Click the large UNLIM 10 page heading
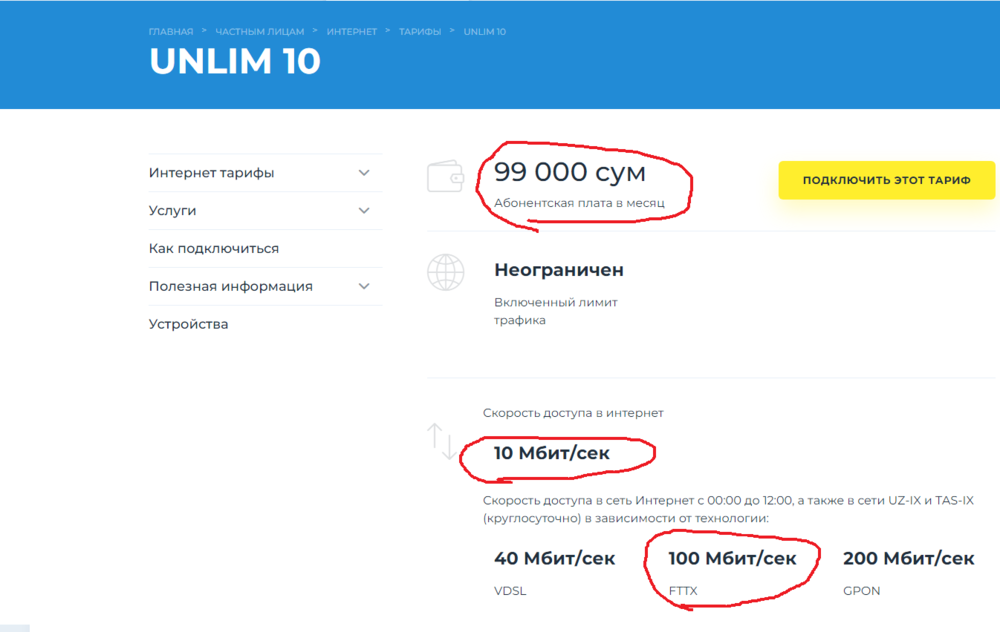 coord(235,62)
